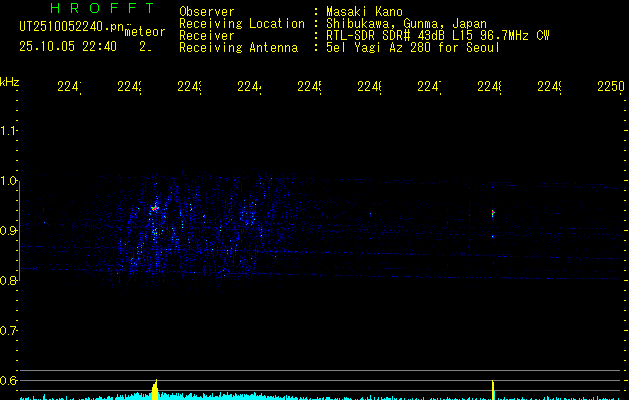The width and height of the screenshot is (629, 400).
Task: Click the kHz axis unit label
Action: click(x=10, y=80)
